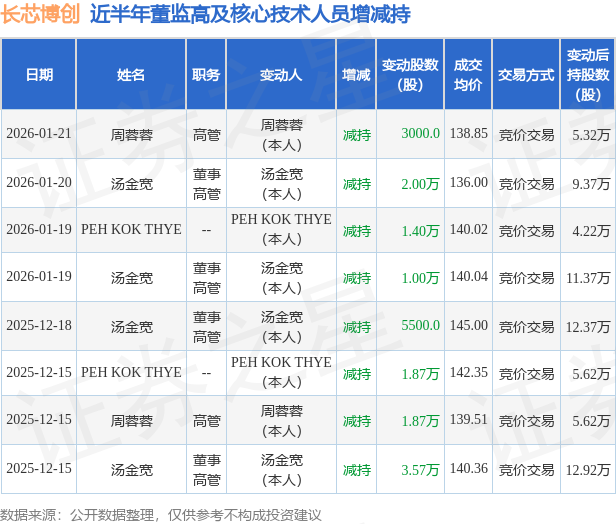Click average price 142.35
This screenshot has height=524, width=616.
point(469,372)
